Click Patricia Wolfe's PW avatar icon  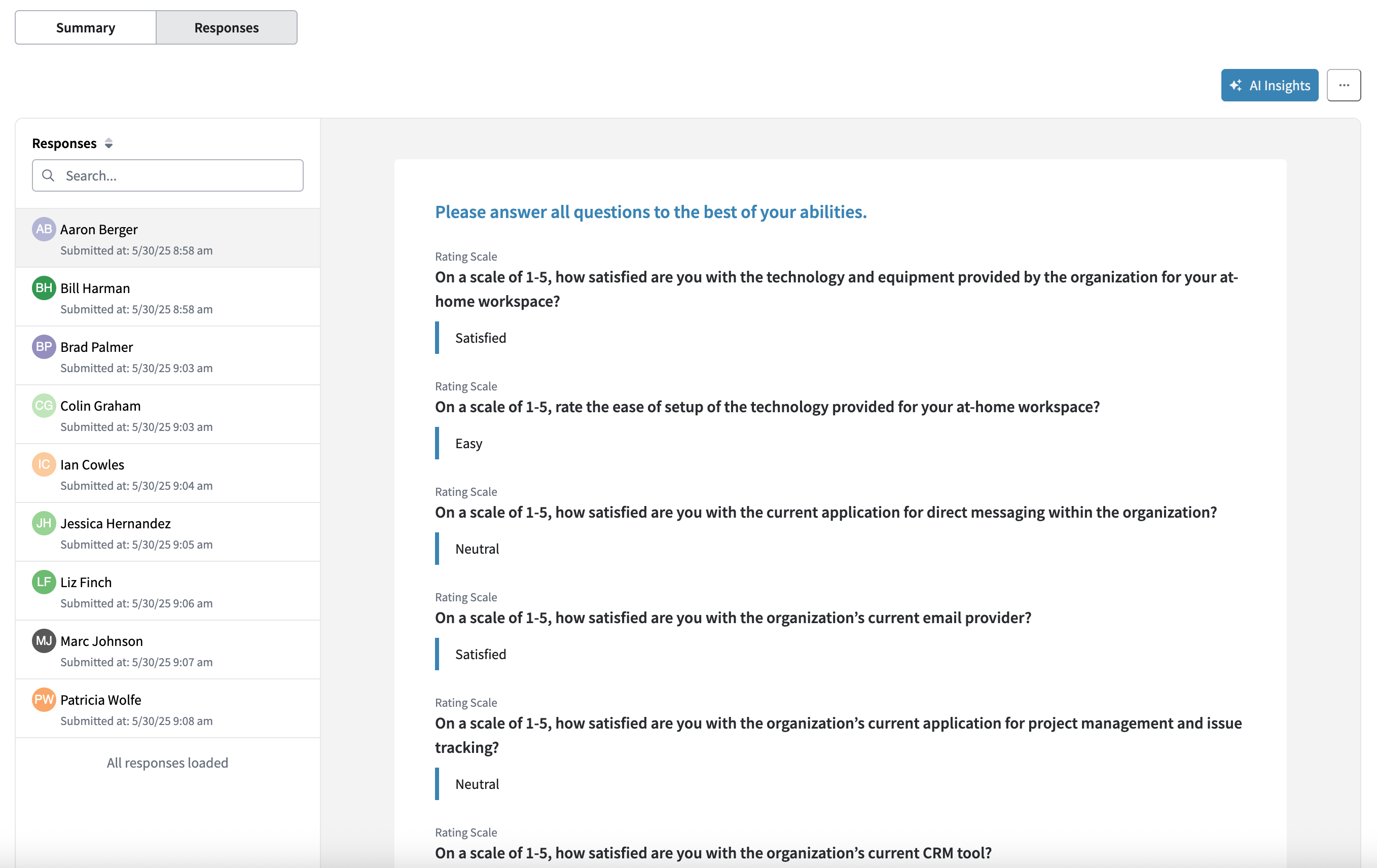pyautogui.click(x=44, y=700)
